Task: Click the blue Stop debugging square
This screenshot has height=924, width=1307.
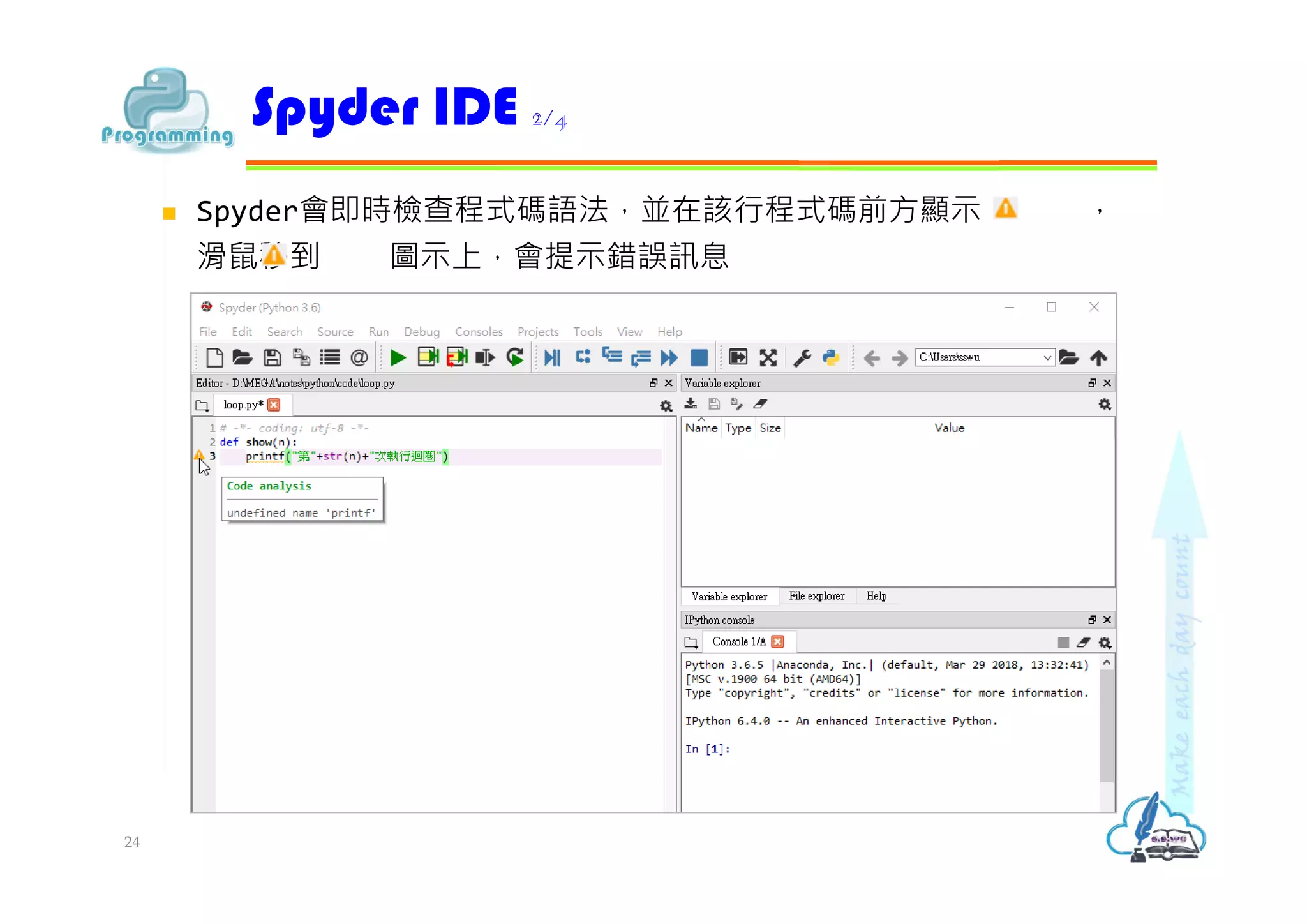Action: (x=699, y=358)
